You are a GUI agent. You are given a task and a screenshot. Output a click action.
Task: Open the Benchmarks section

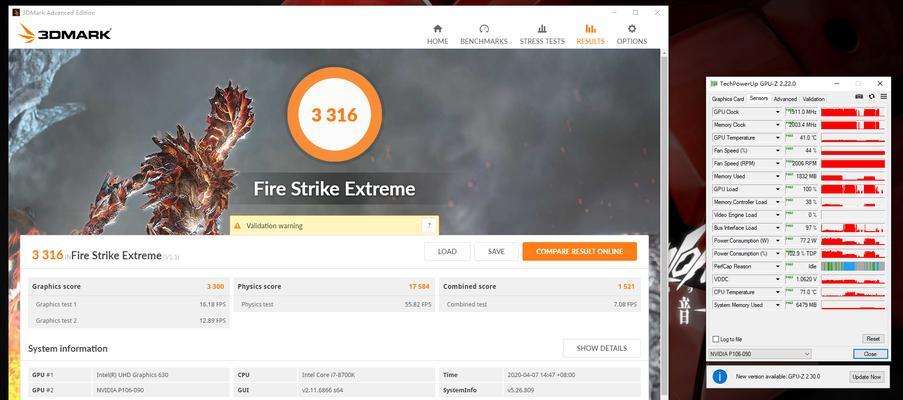coord(484,35)
